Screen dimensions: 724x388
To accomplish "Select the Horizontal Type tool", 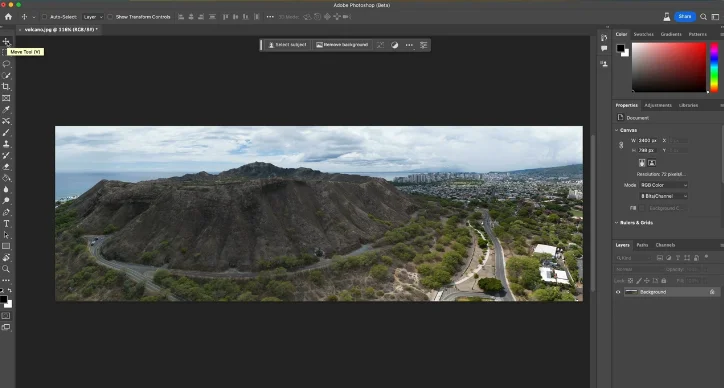I will [x=6, y=224].
